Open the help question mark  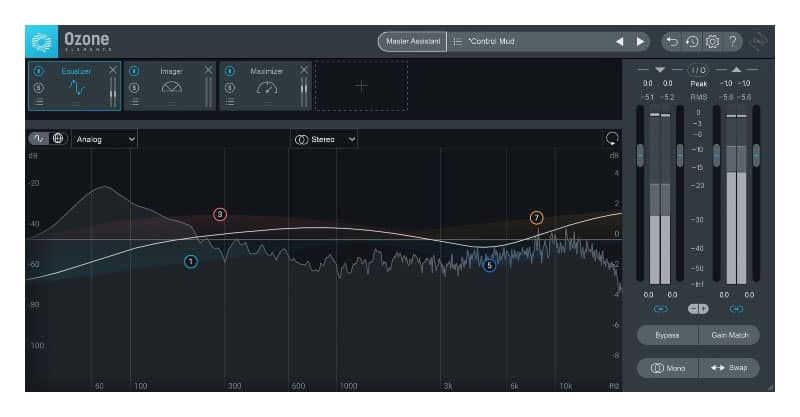click(733, 41)
